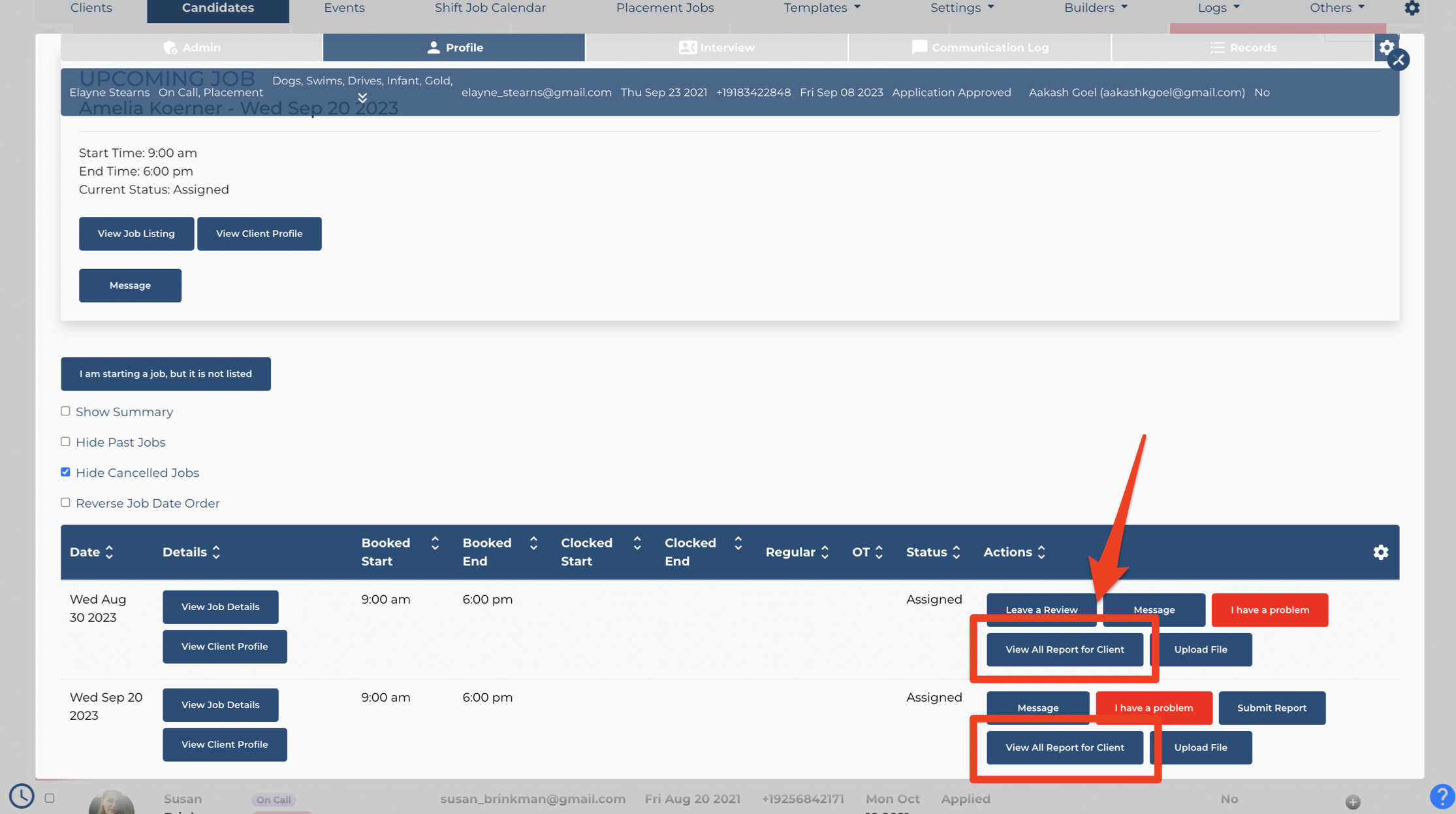
Task: Open the clock icon at bottom left
Action: 22,796
